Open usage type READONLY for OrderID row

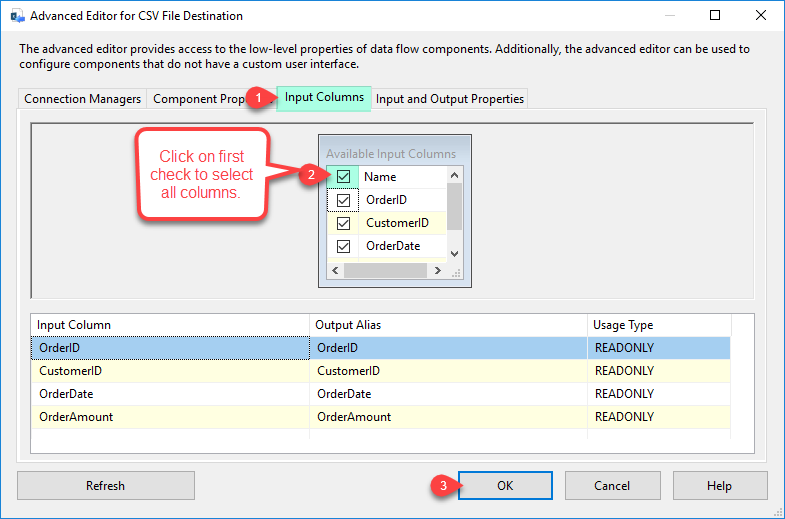pos(659,348)
